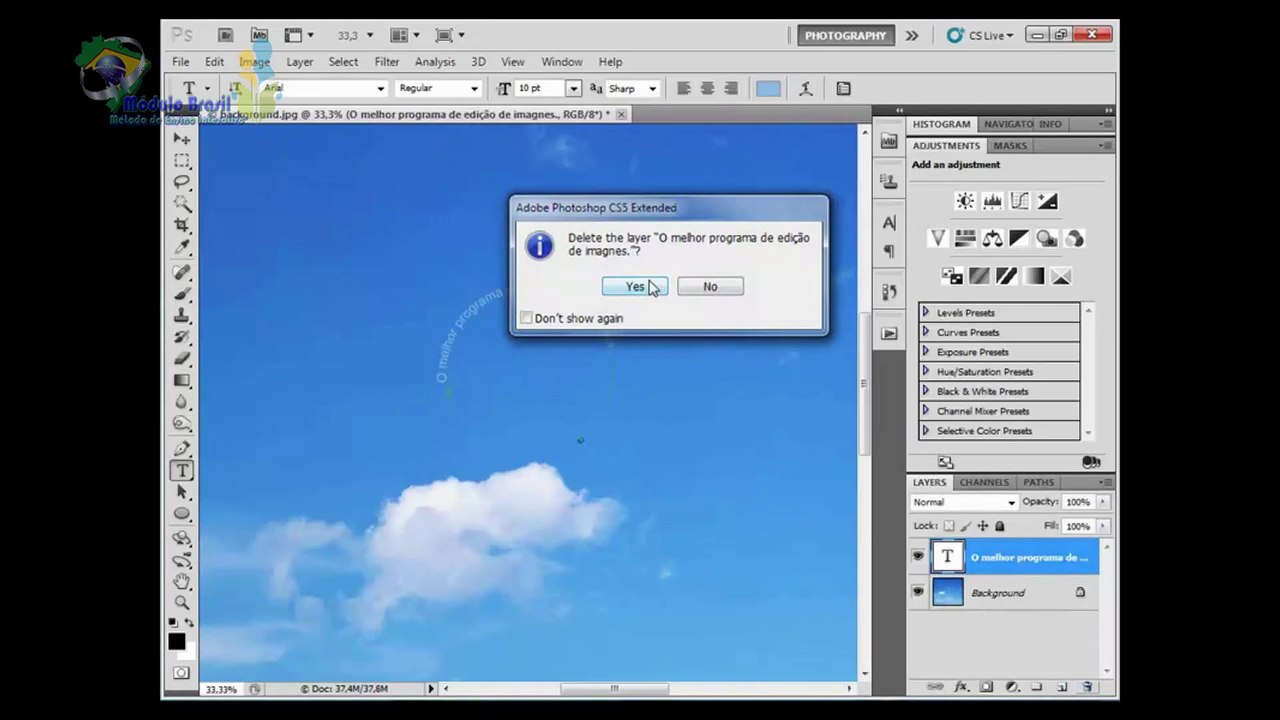Screen dimensions: 1280x720
Task: Add a Gradient Map adjustment
Action: click(1033, 275)
